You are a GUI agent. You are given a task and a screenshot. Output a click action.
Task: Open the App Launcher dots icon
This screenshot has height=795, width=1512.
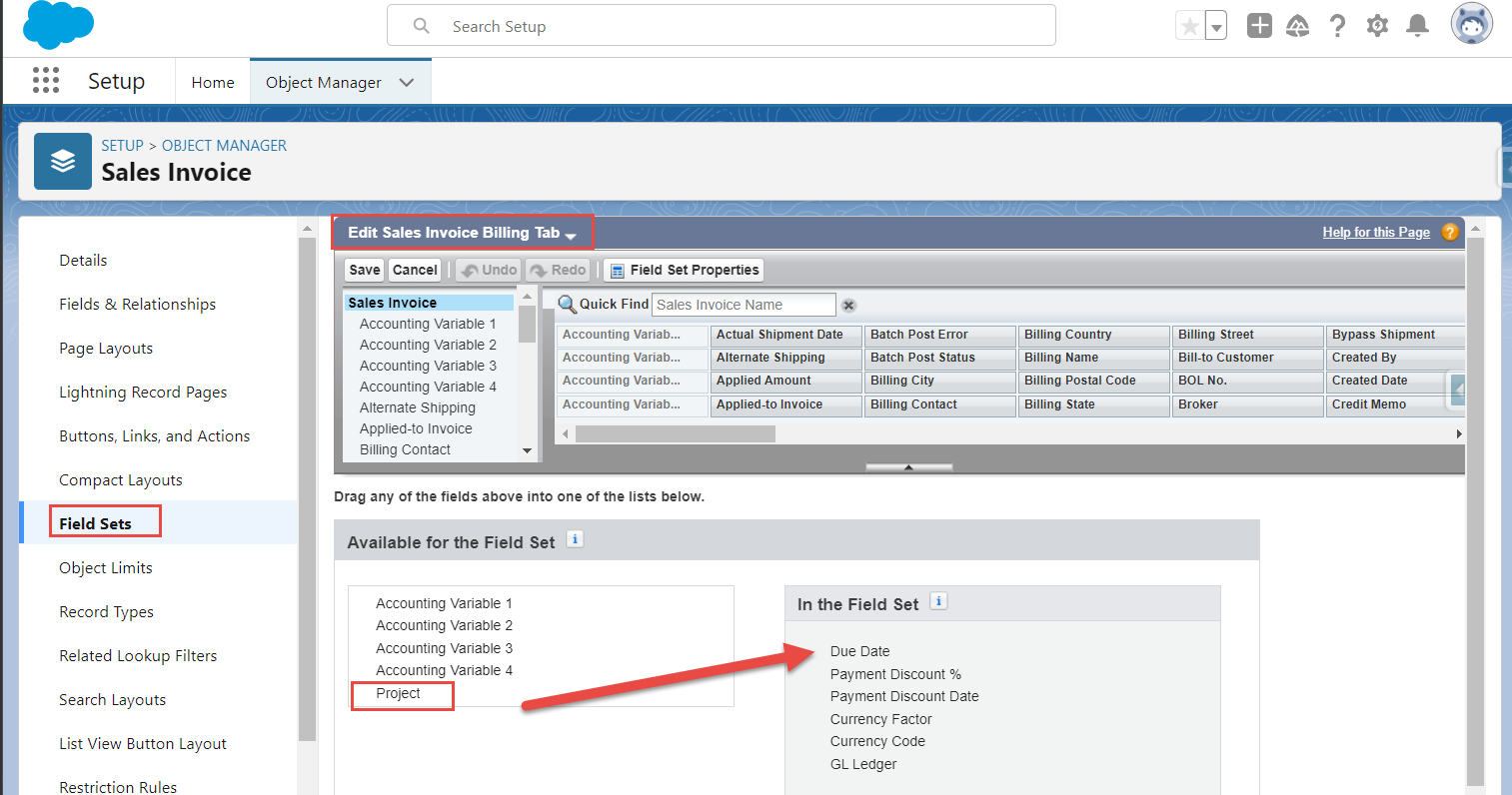point(46,81)
